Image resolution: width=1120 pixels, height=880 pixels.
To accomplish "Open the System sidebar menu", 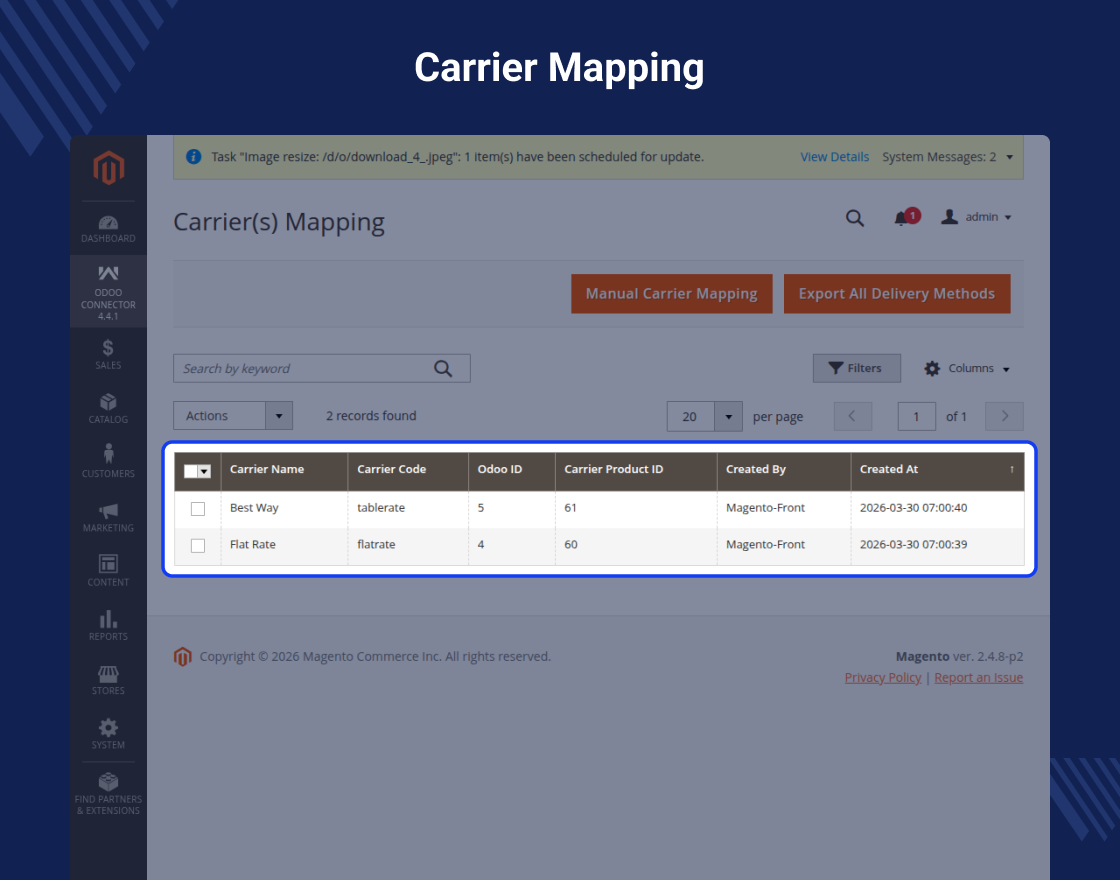I will tap(108, 734).
